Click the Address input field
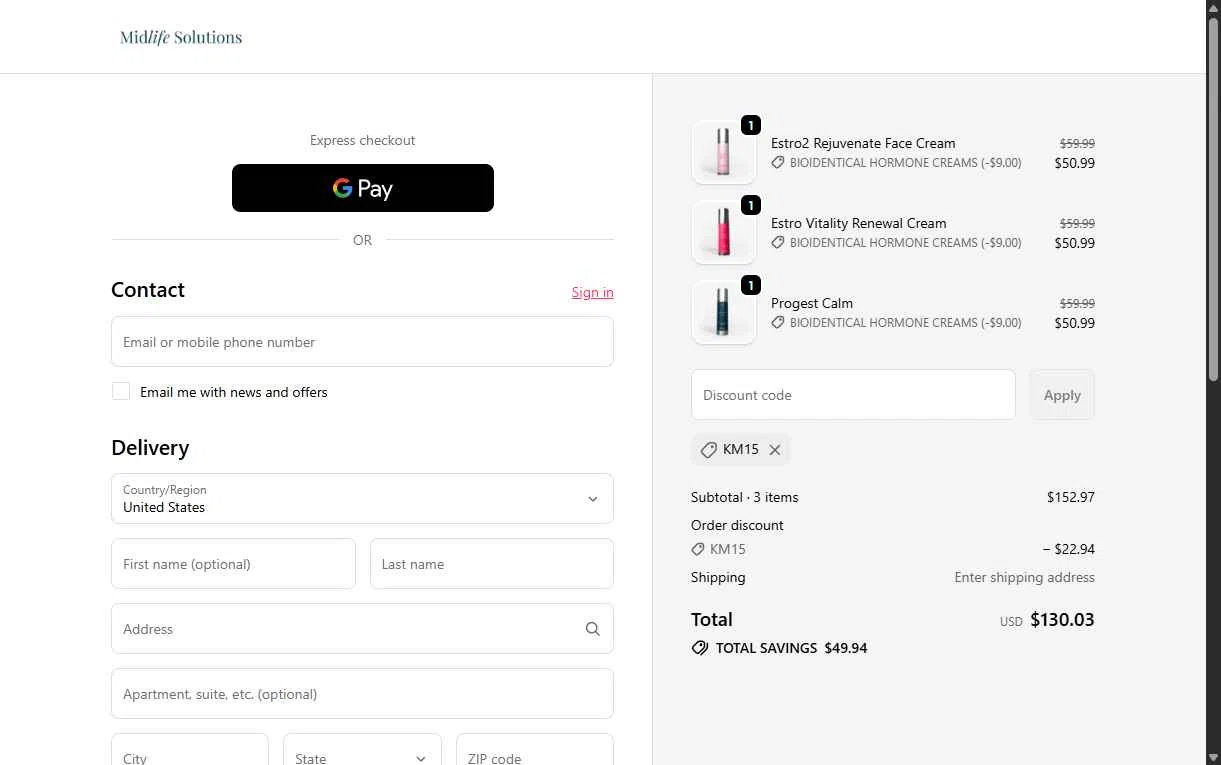Image resolution: width=1221 pixels, height=765 pixels. click(x=362, y=629)
